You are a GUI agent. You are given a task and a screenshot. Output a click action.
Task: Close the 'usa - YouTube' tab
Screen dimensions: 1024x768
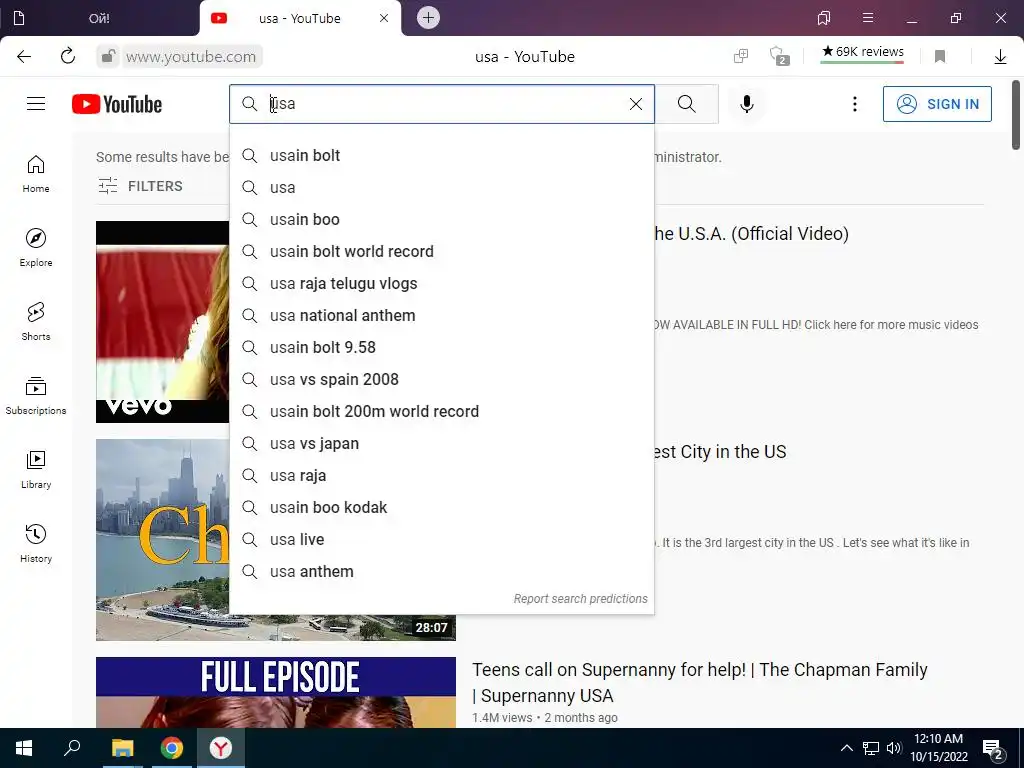pos(384,18)
